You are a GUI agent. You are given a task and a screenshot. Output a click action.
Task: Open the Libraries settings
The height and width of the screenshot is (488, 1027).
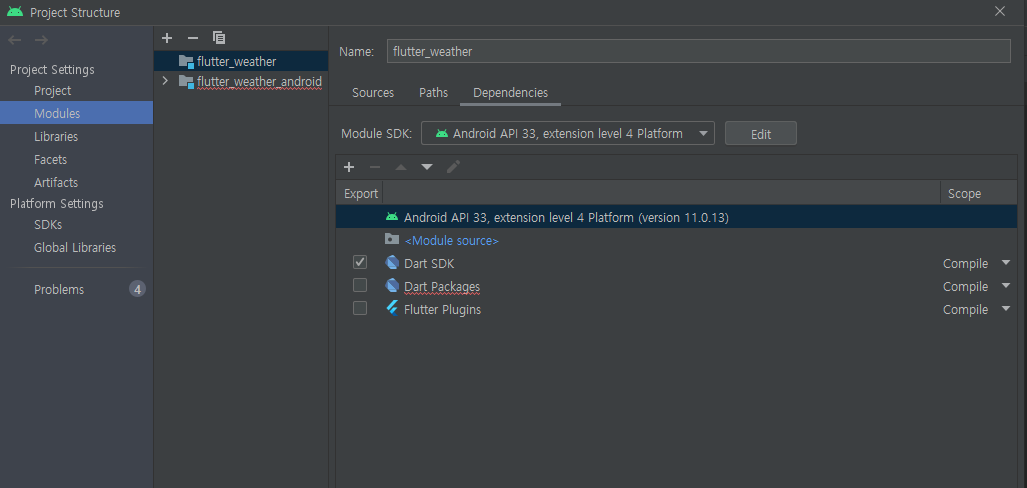[x=56, y=137]
